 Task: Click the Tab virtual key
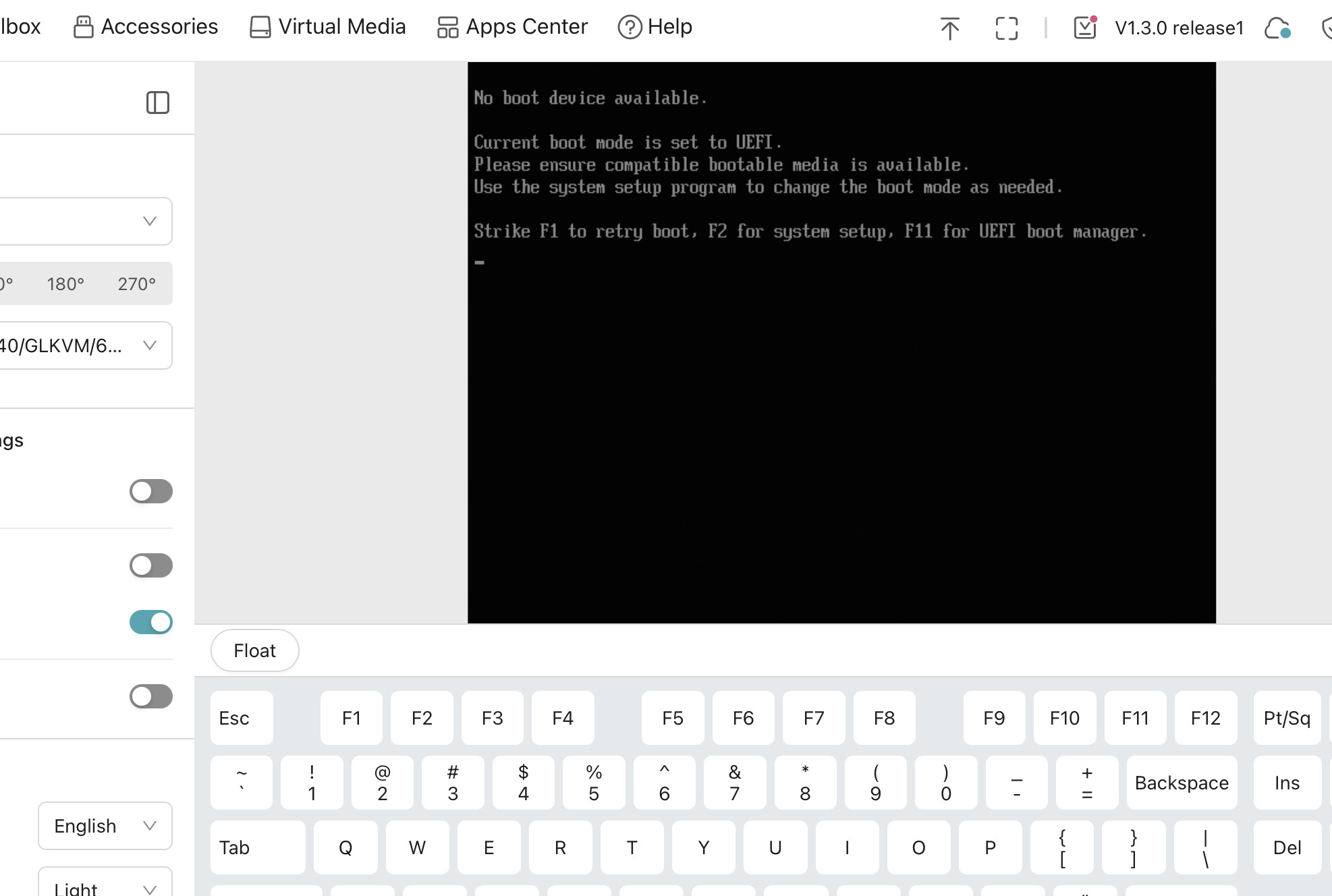[x=258, y=847]
